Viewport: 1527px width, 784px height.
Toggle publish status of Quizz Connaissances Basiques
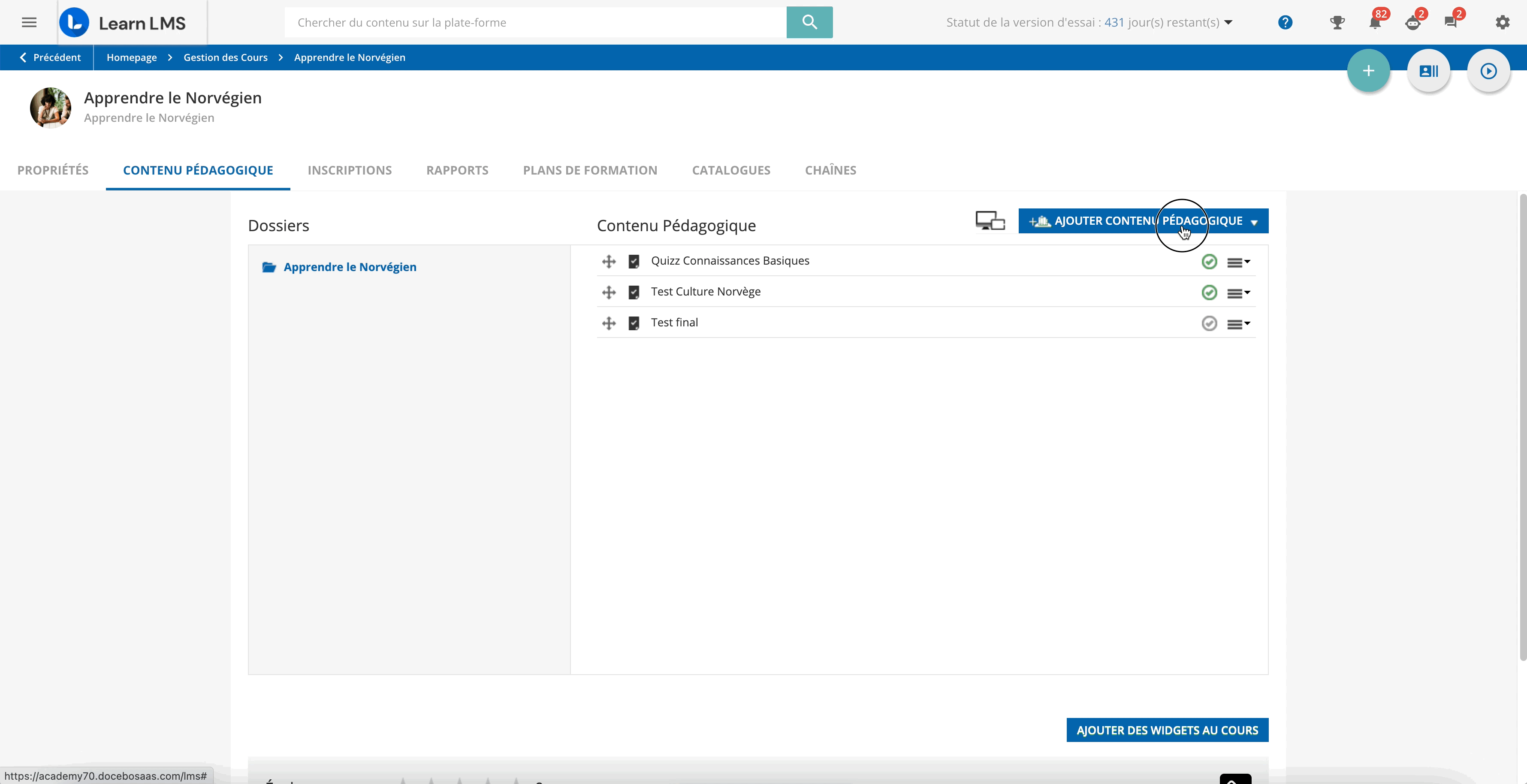(x=1209, y=261)
